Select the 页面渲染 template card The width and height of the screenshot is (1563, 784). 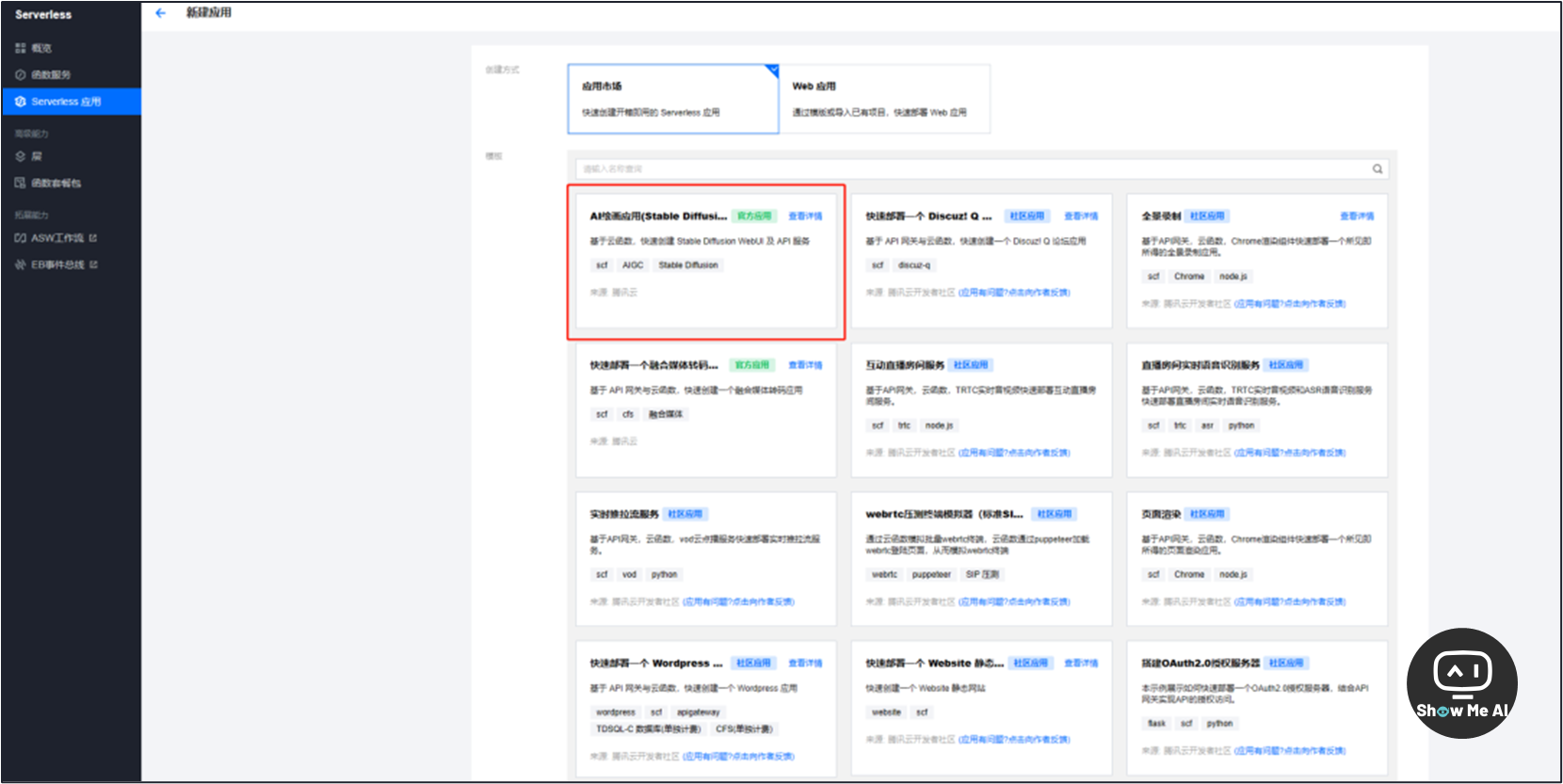click(1257, 559)
